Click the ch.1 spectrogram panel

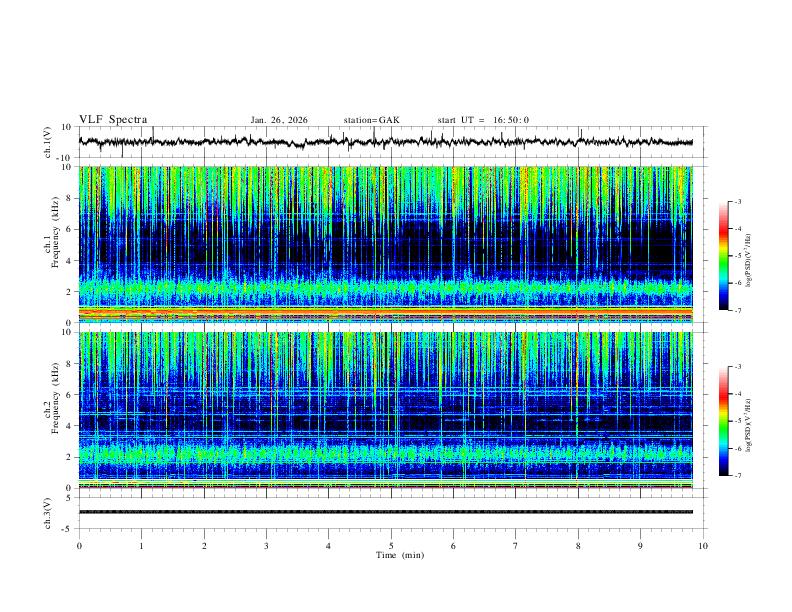[x=385, y=244]
